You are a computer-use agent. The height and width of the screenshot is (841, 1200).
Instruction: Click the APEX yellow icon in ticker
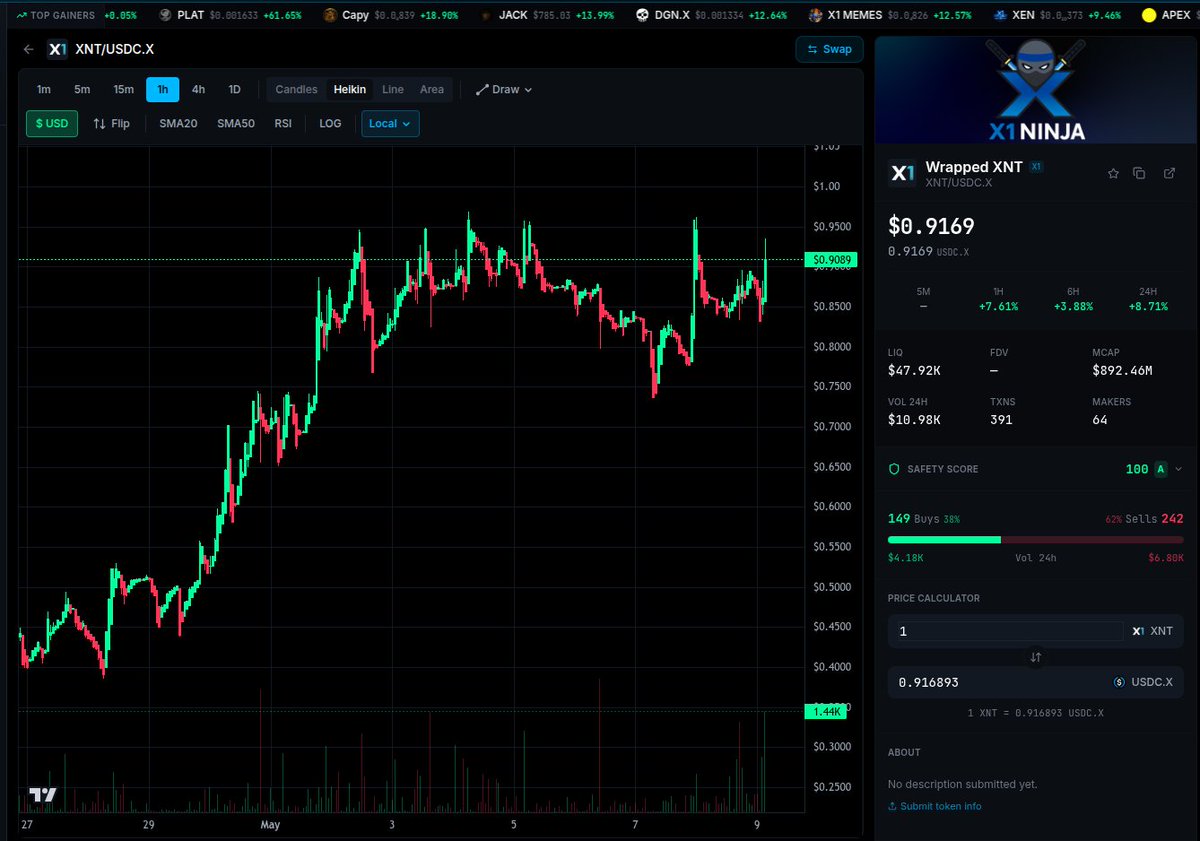(x=1149, y=15)
